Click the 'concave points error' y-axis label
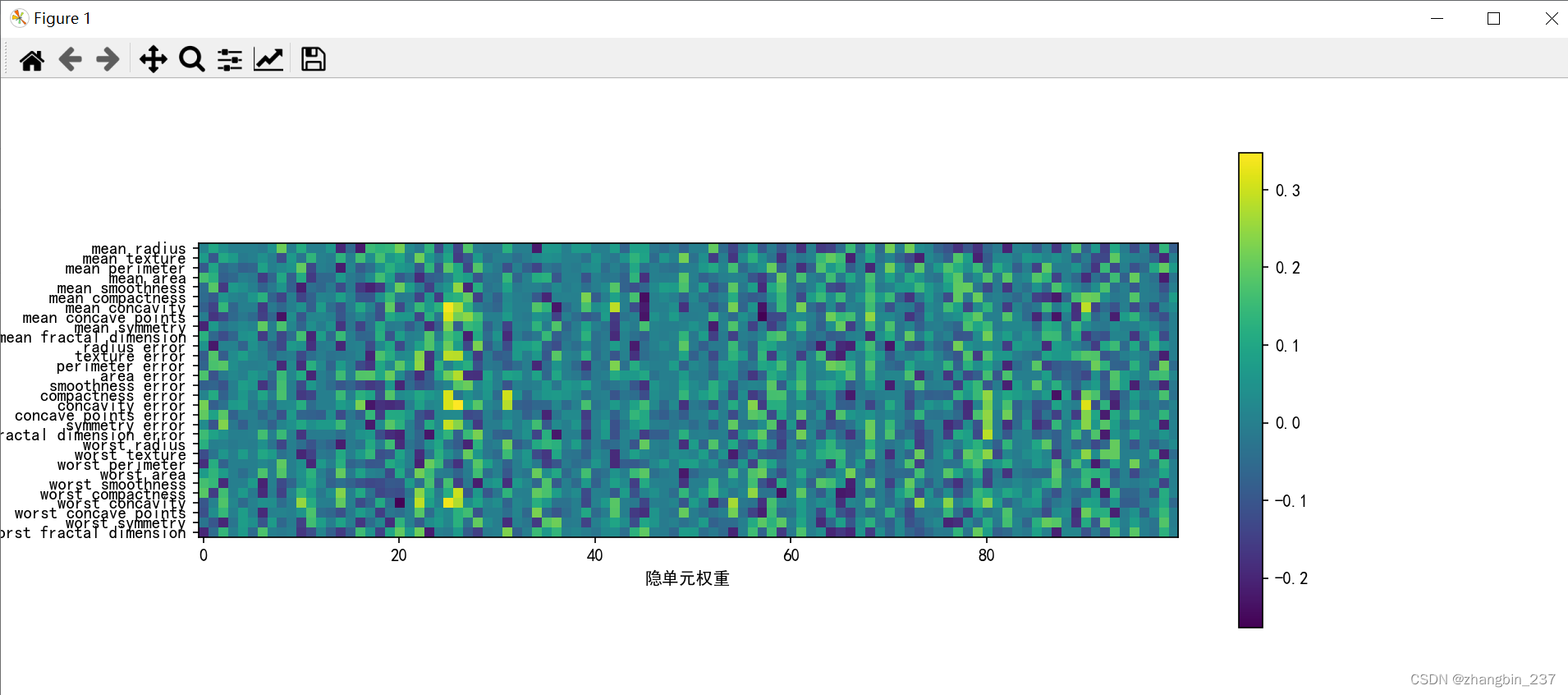This screenshot has height=695, width=1568. [100, 416]
